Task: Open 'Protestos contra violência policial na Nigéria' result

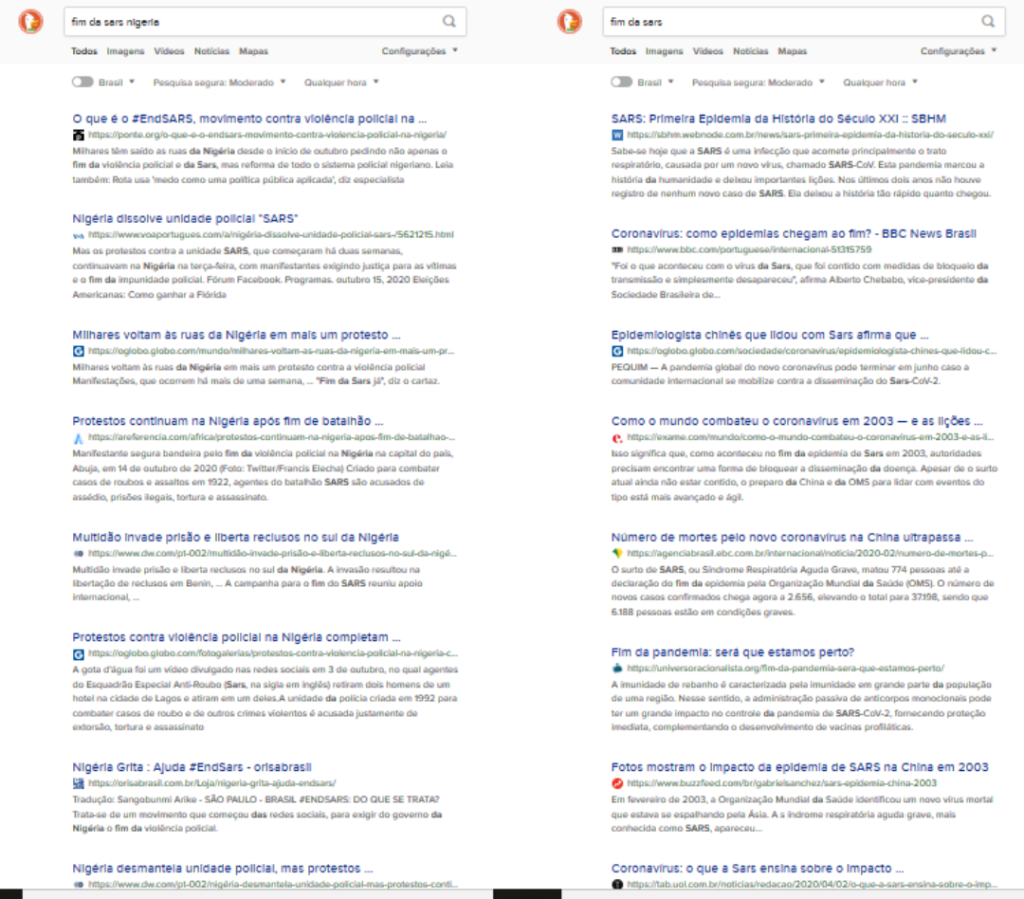Action: point(236,637)
